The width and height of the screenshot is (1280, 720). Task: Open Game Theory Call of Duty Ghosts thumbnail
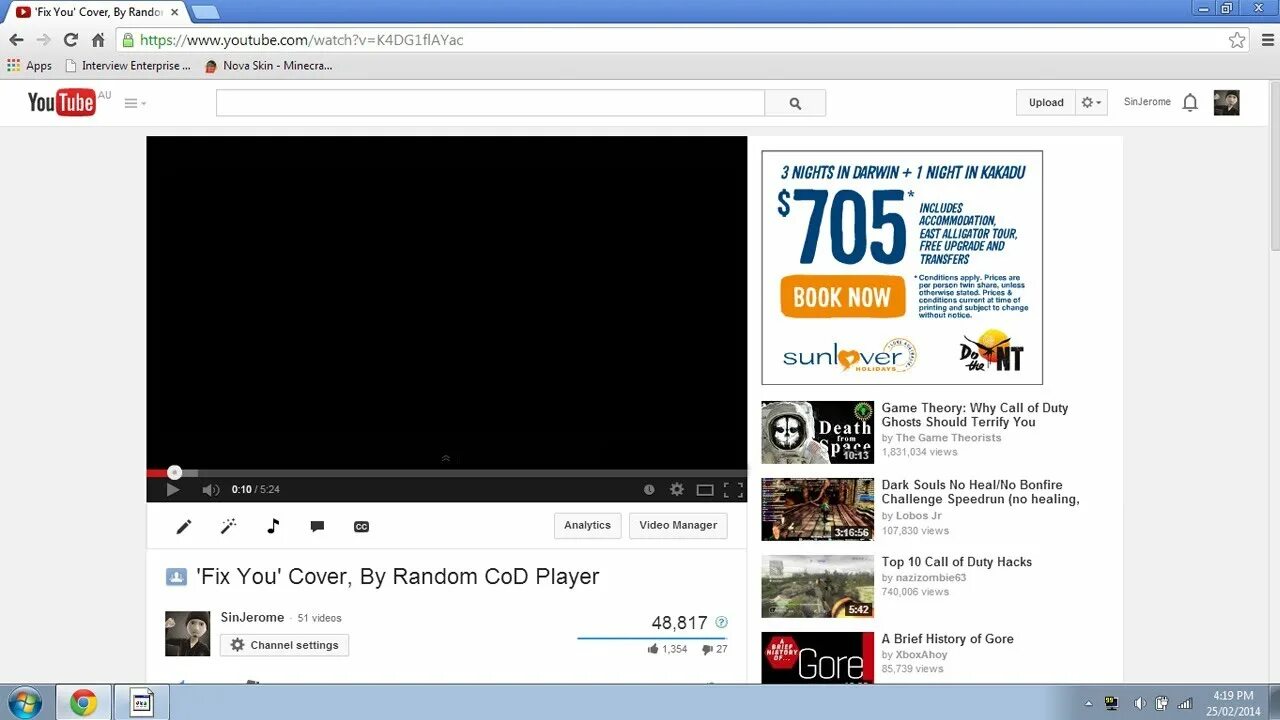(817, 432)
